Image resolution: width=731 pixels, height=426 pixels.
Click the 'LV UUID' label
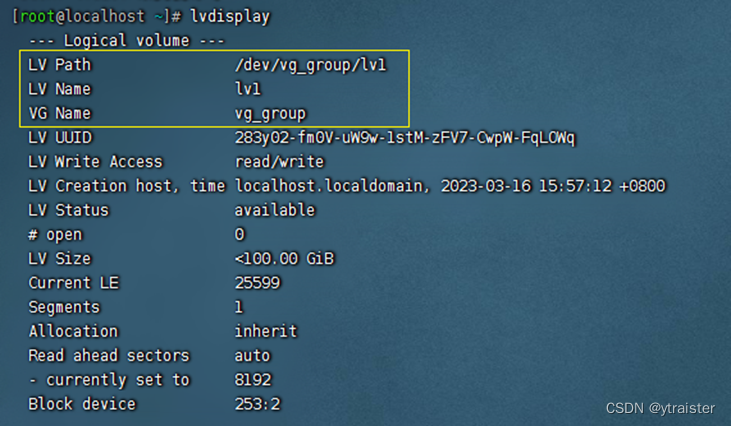coord(60,137)
